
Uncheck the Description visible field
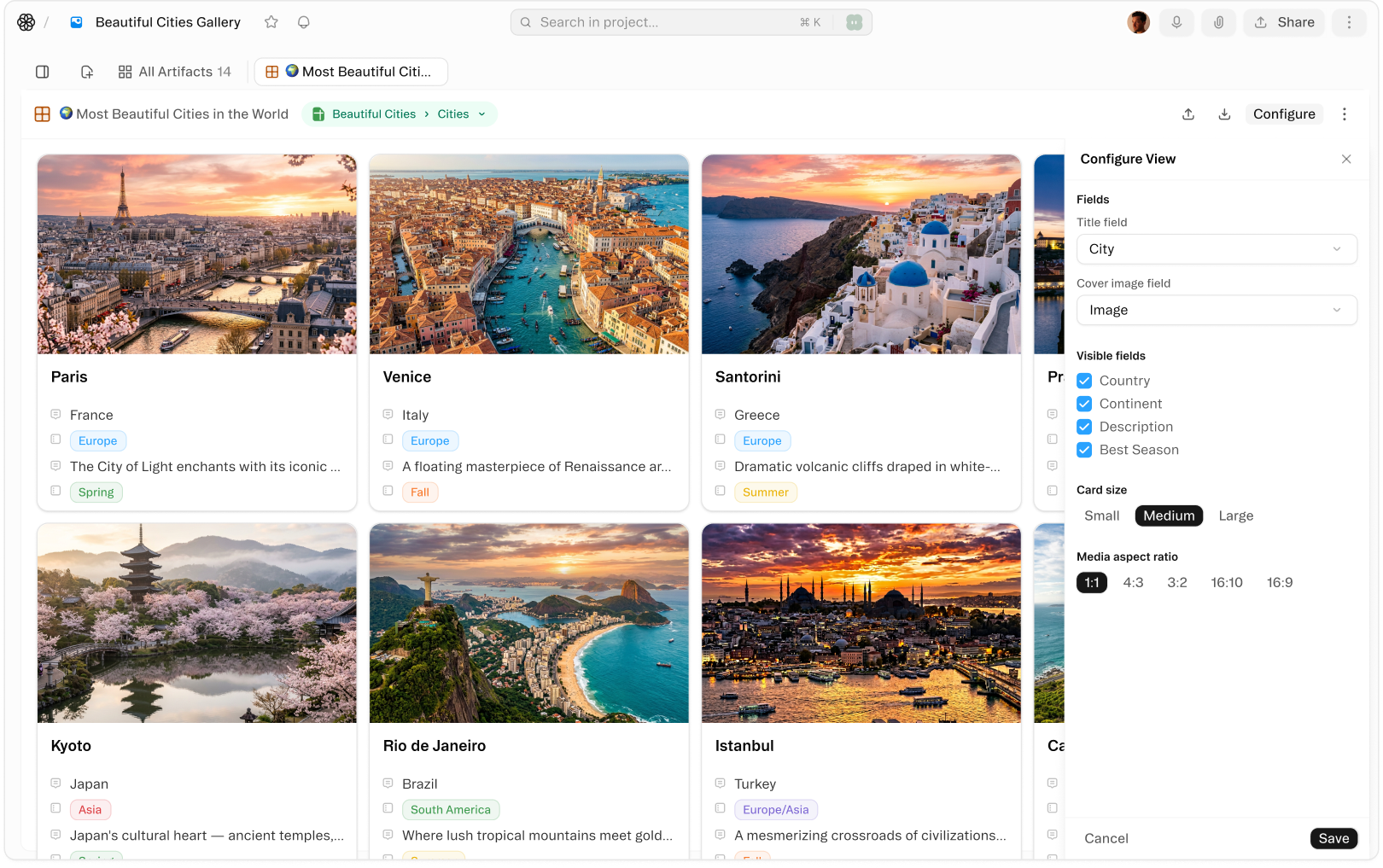1084,427
